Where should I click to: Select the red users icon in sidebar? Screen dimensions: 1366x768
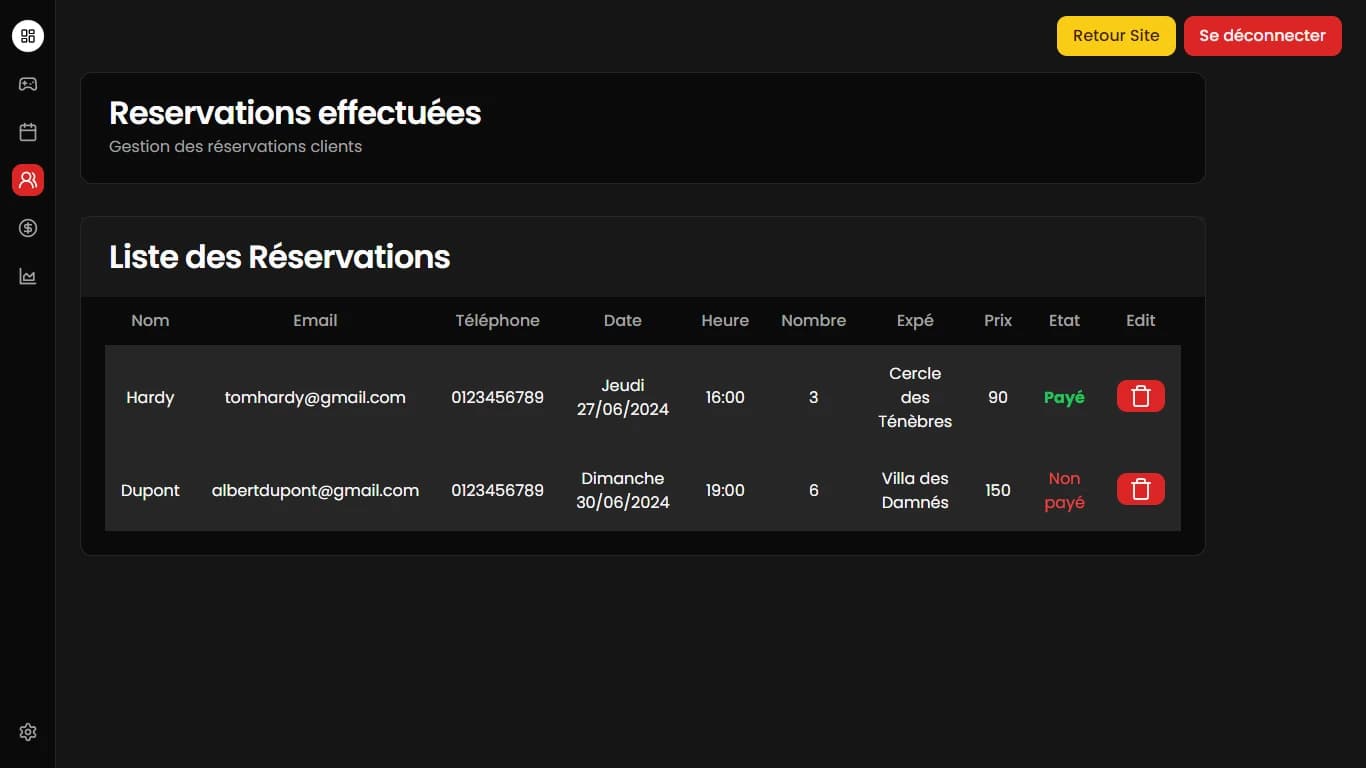[x=28, y=180]
